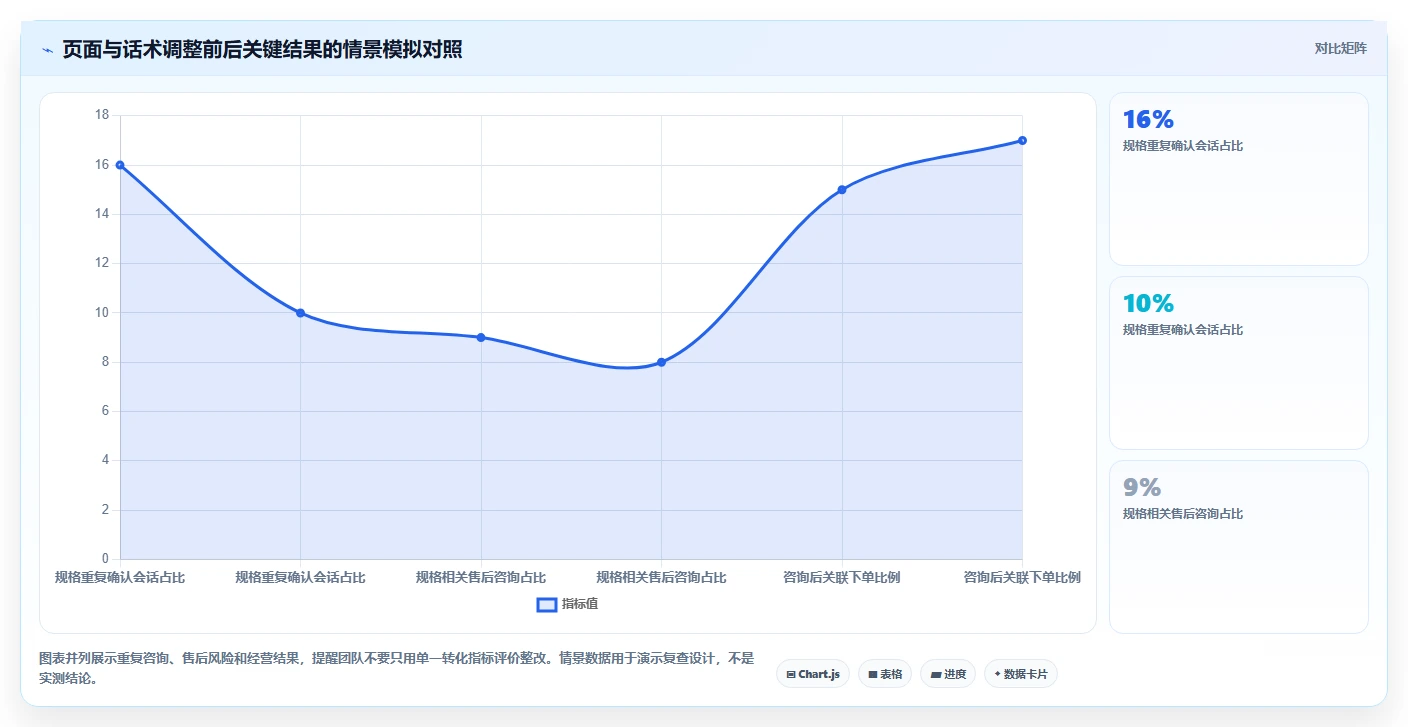The height and width of the screenshot is (727, 1408).
Task: Click the Chart.js tag chip
Action: tap(813, 674)
